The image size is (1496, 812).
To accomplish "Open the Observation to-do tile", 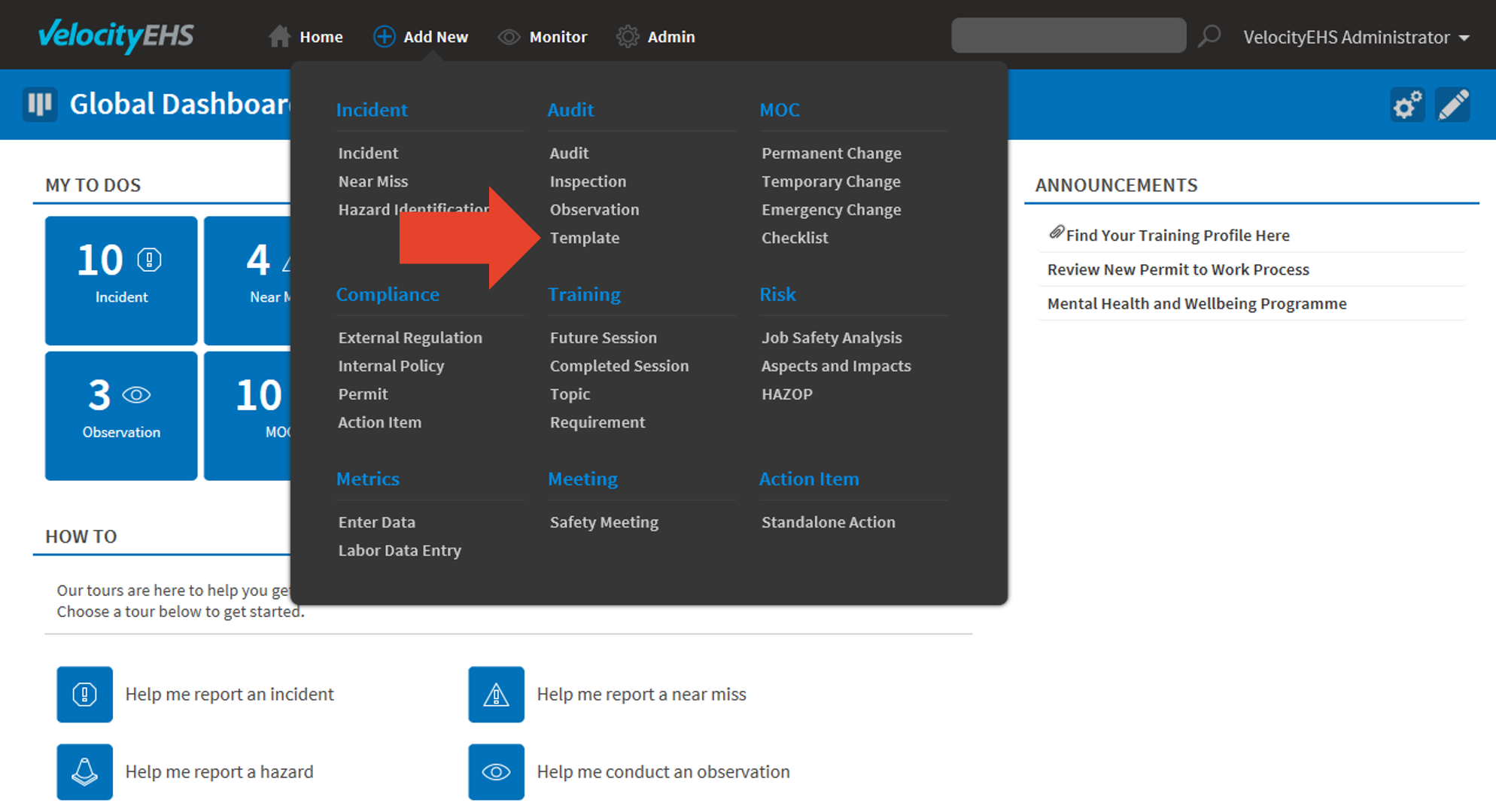I will tap(121, 415).
